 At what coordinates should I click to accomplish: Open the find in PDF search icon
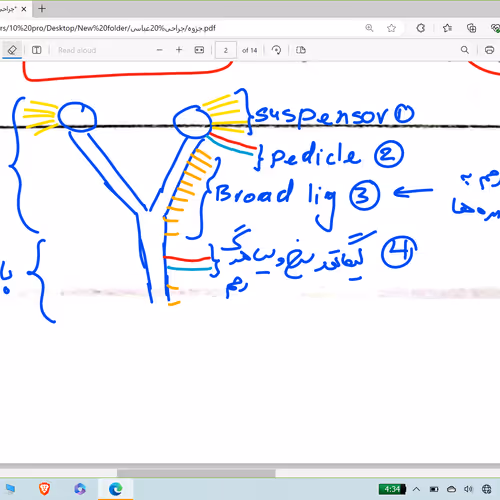[x=465, y=50]
